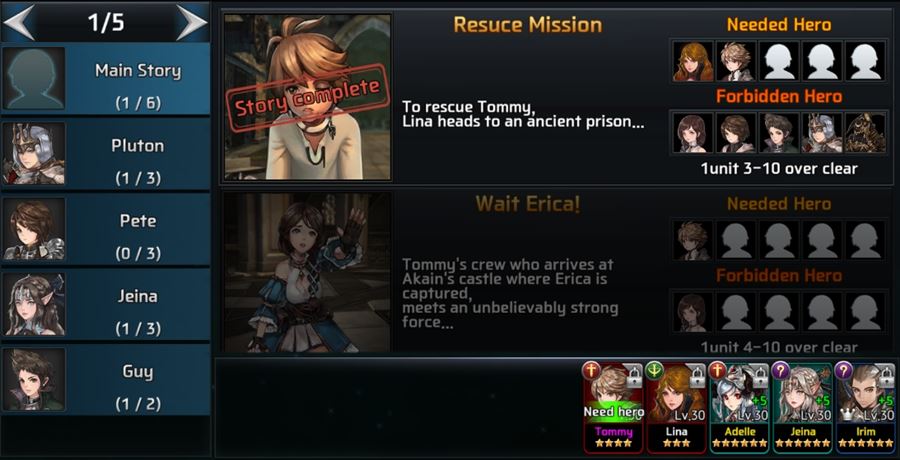Open Guy's story list
Screen dimensions: 900x460
[x=106, y=380]
